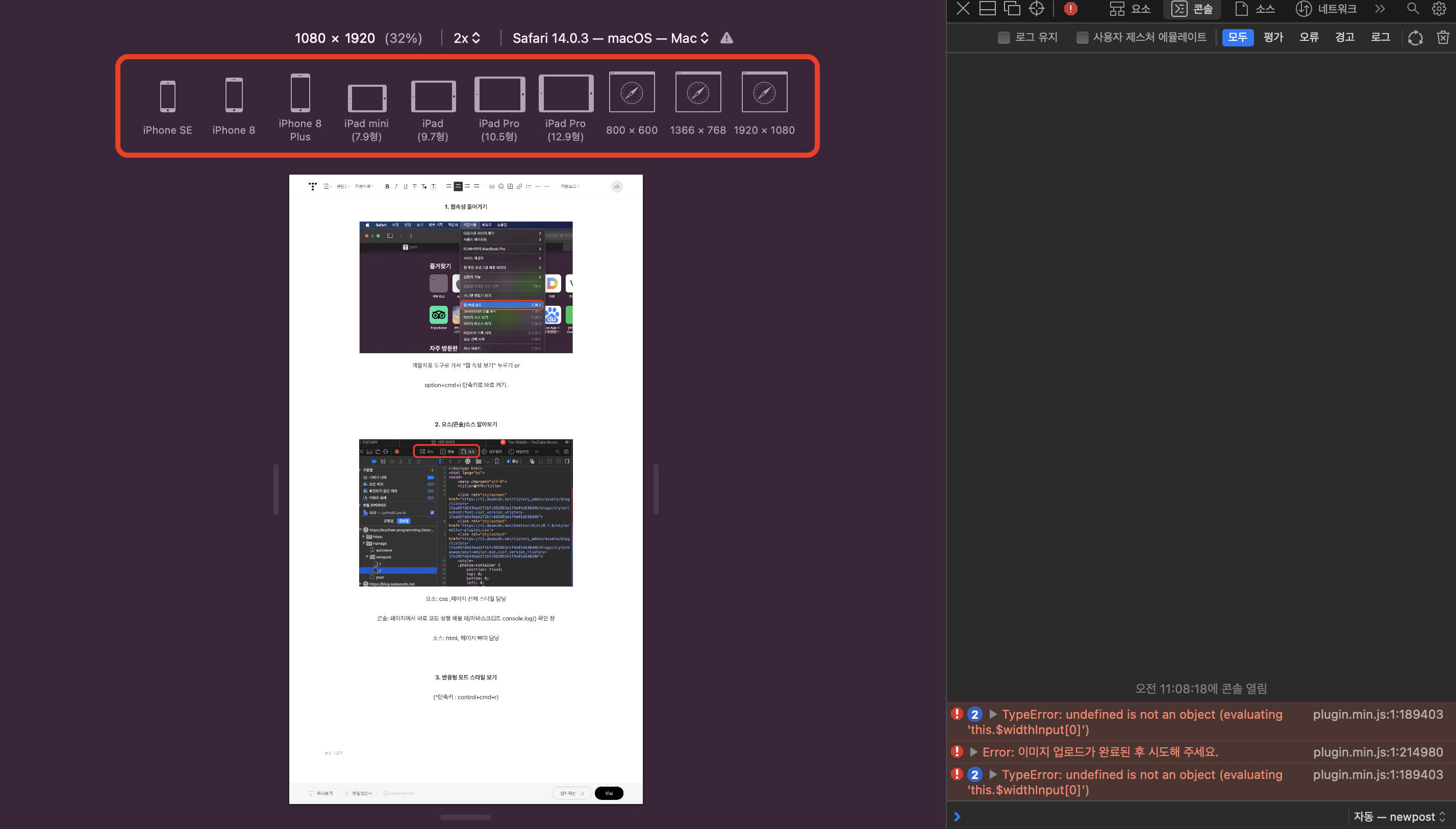Filter console by 오류 button
The image size is (1456, 829).
click(x=1309, y=38)
